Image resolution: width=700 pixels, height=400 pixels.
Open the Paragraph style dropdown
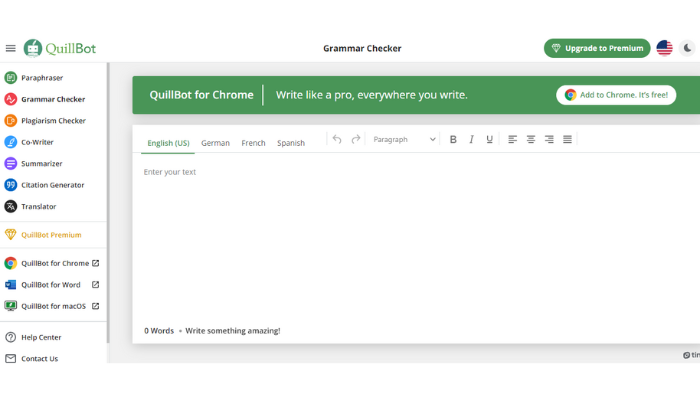point(404,139)
